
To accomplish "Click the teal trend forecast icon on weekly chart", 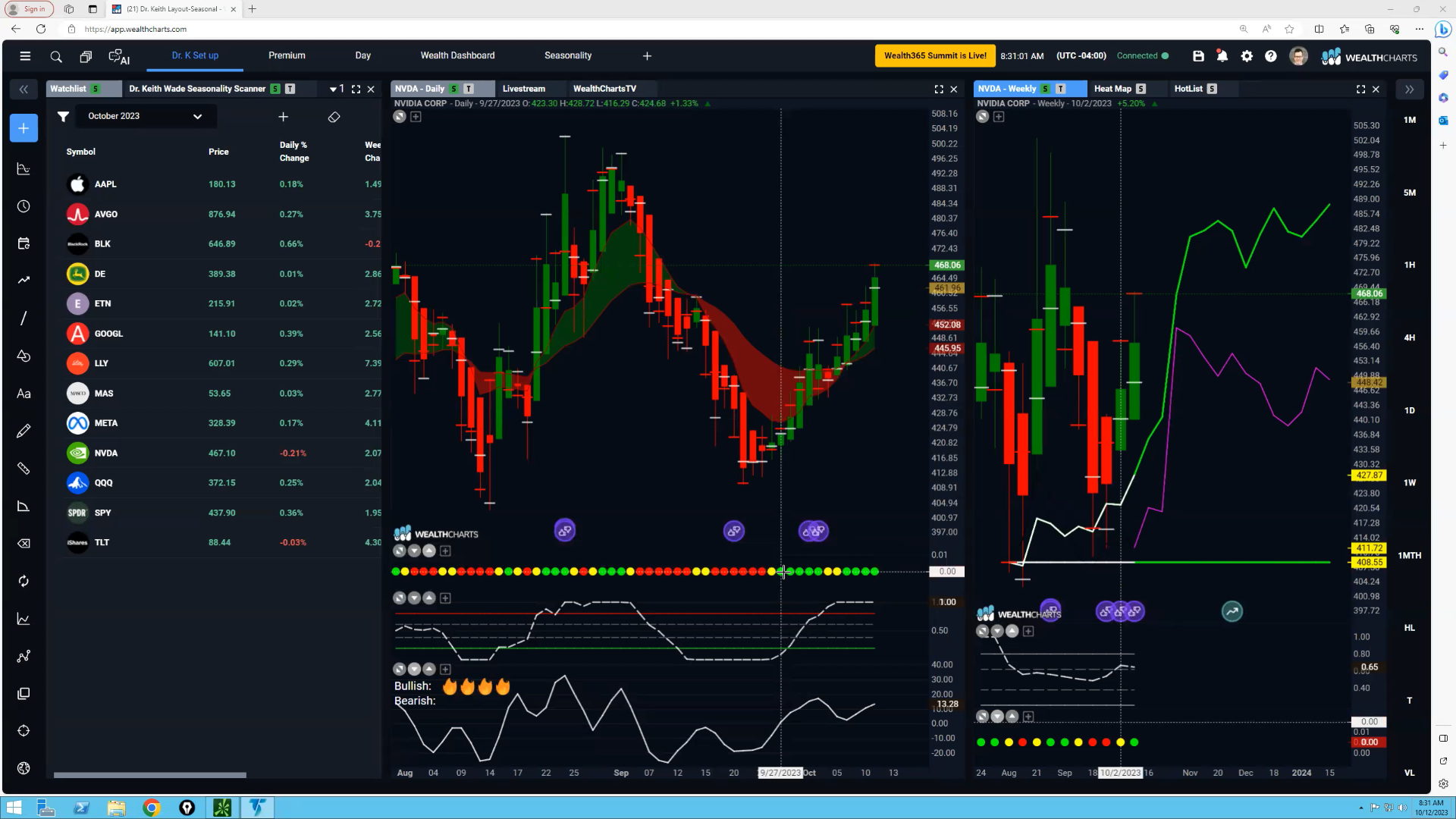I will click(1232, 611).
